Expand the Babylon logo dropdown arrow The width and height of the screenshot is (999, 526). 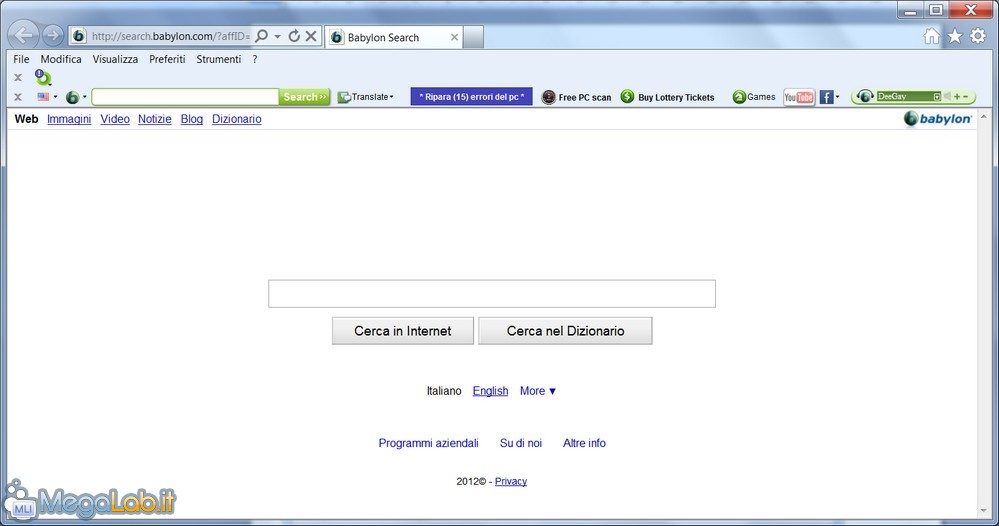coord(85,97)
